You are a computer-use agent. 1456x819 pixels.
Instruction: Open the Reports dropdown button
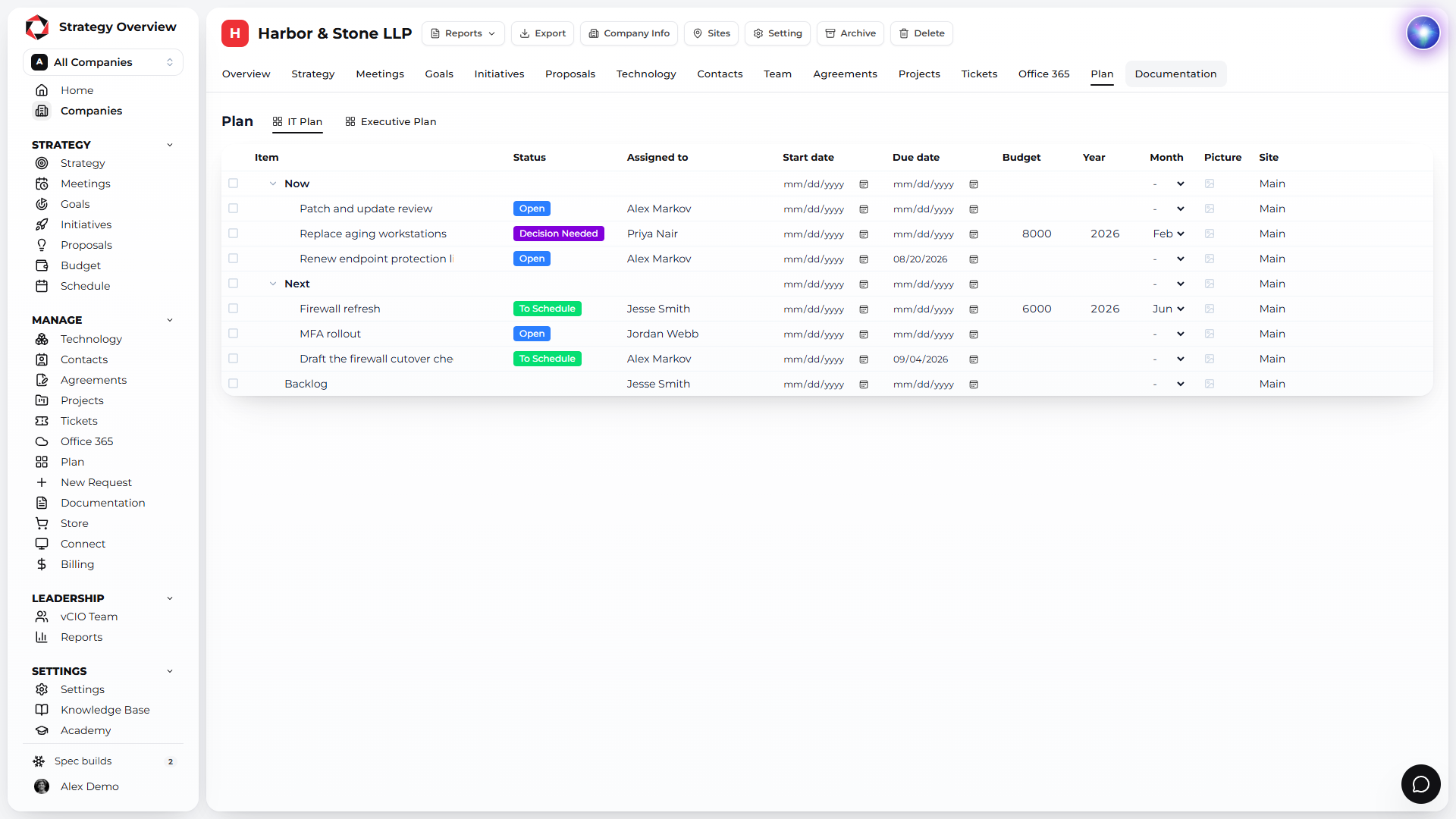(463, 33)
